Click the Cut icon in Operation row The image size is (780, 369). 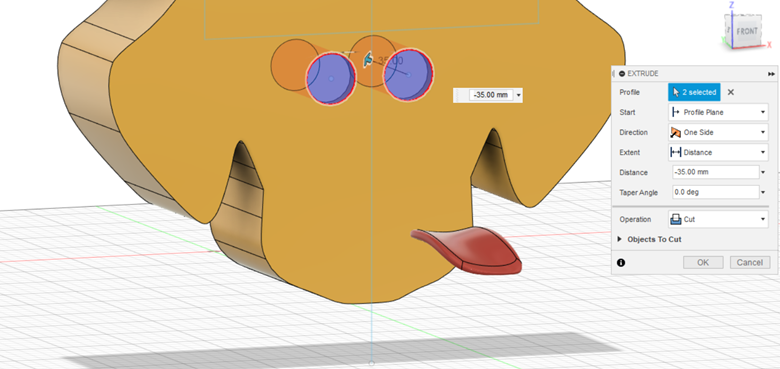pos(676,219)
